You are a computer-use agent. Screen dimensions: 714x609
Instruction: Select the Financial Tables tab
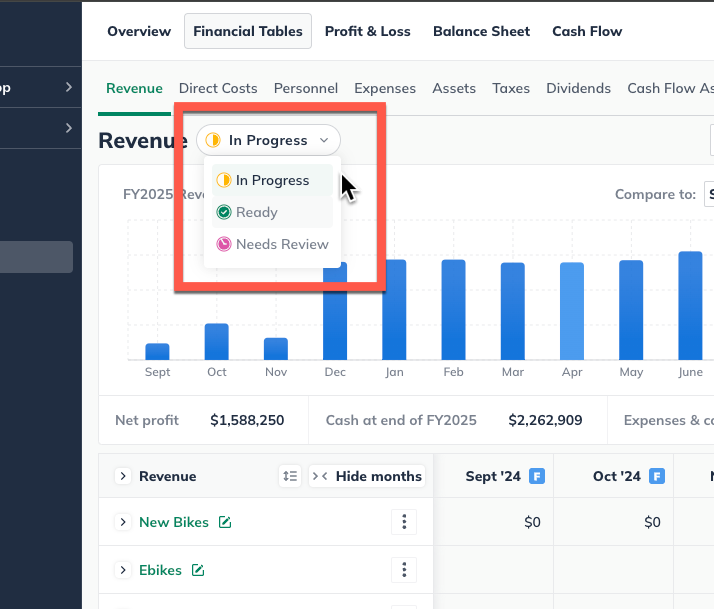[x=248, y=31]
